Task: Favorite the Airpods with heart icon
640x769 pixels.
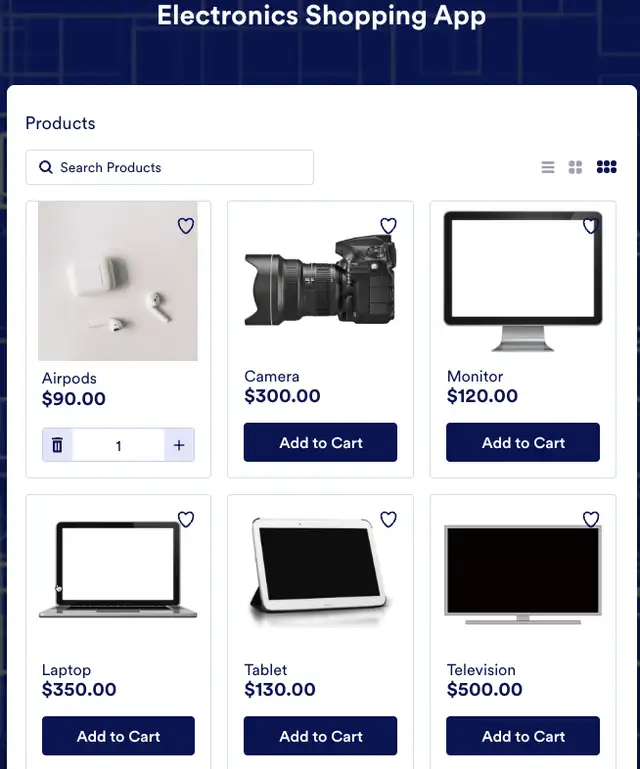Action: 186,226
